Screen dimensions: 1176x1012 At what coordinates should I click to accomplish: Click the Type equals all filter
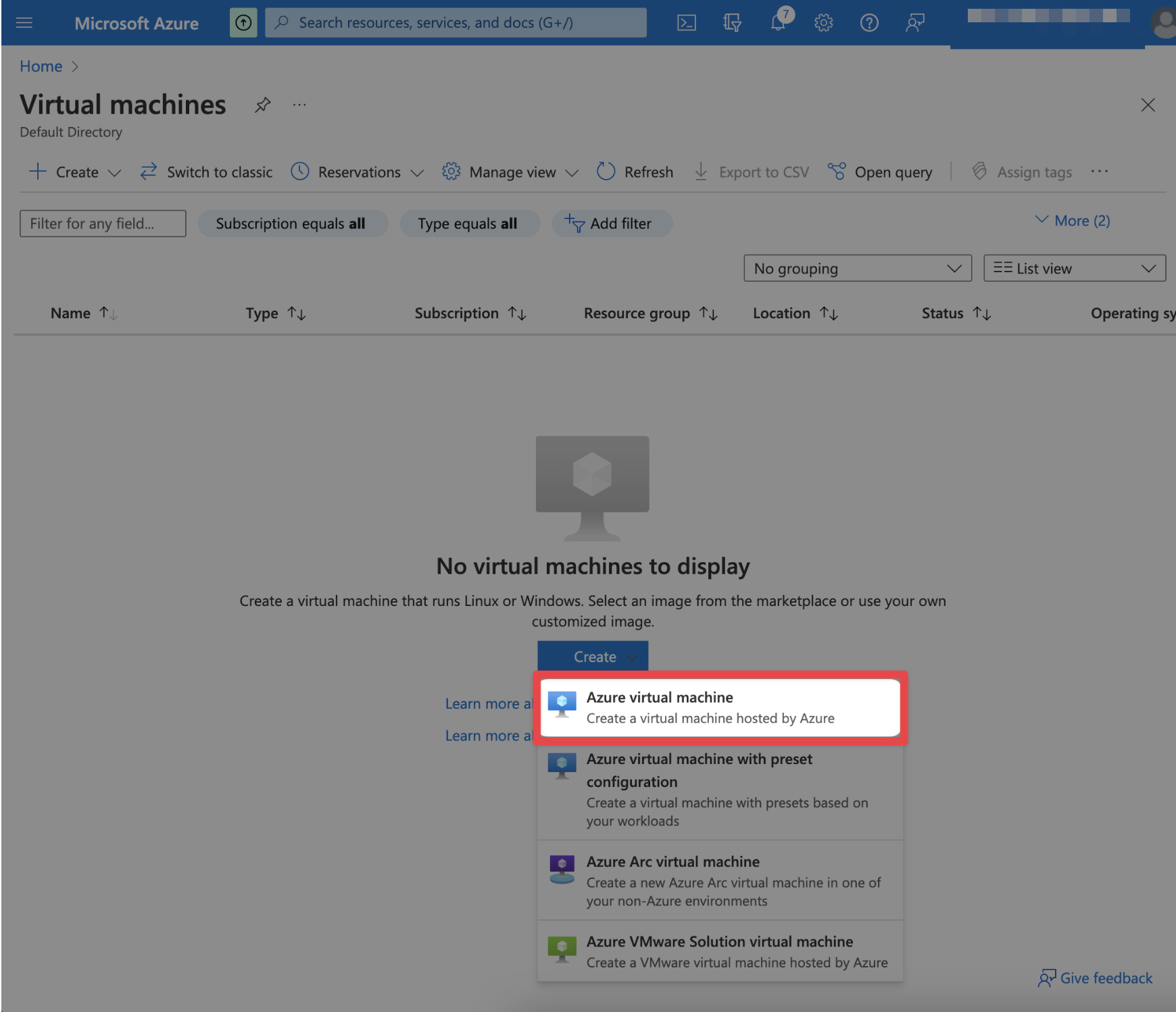click(x=470, y=224)
